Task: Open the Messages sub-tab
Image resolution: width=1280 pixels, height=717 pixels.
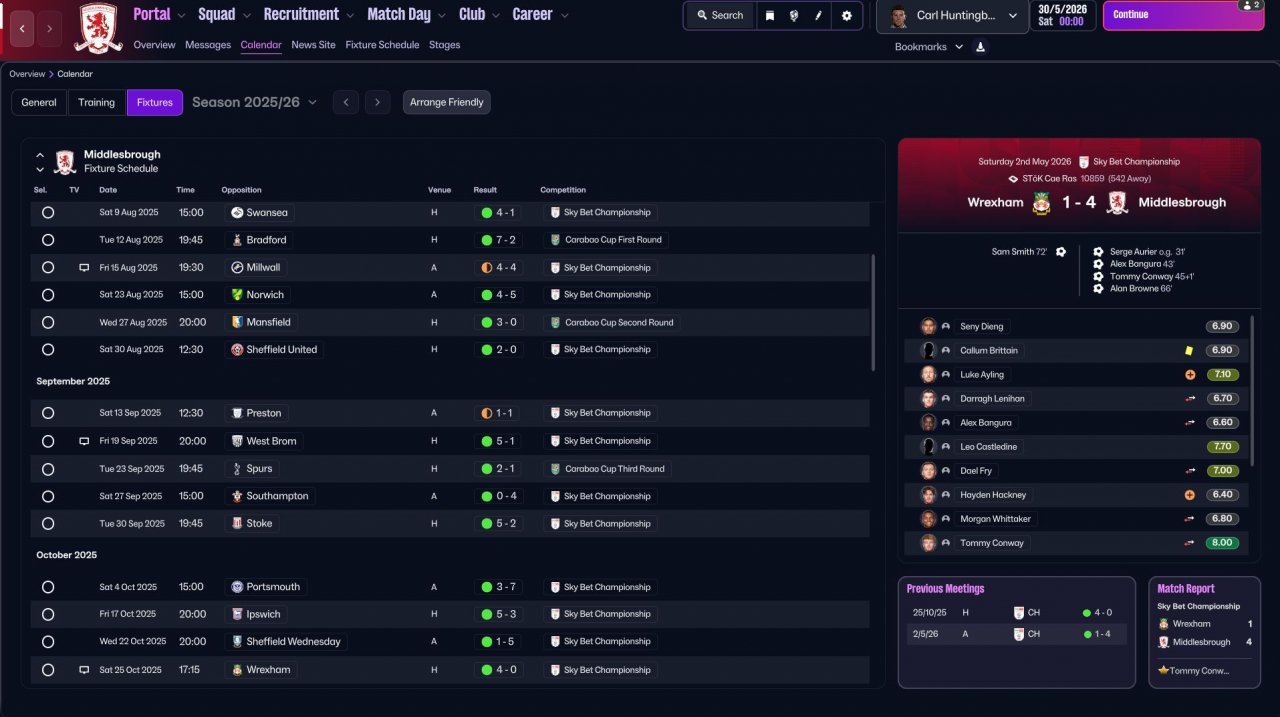Action: coord(208,45)
